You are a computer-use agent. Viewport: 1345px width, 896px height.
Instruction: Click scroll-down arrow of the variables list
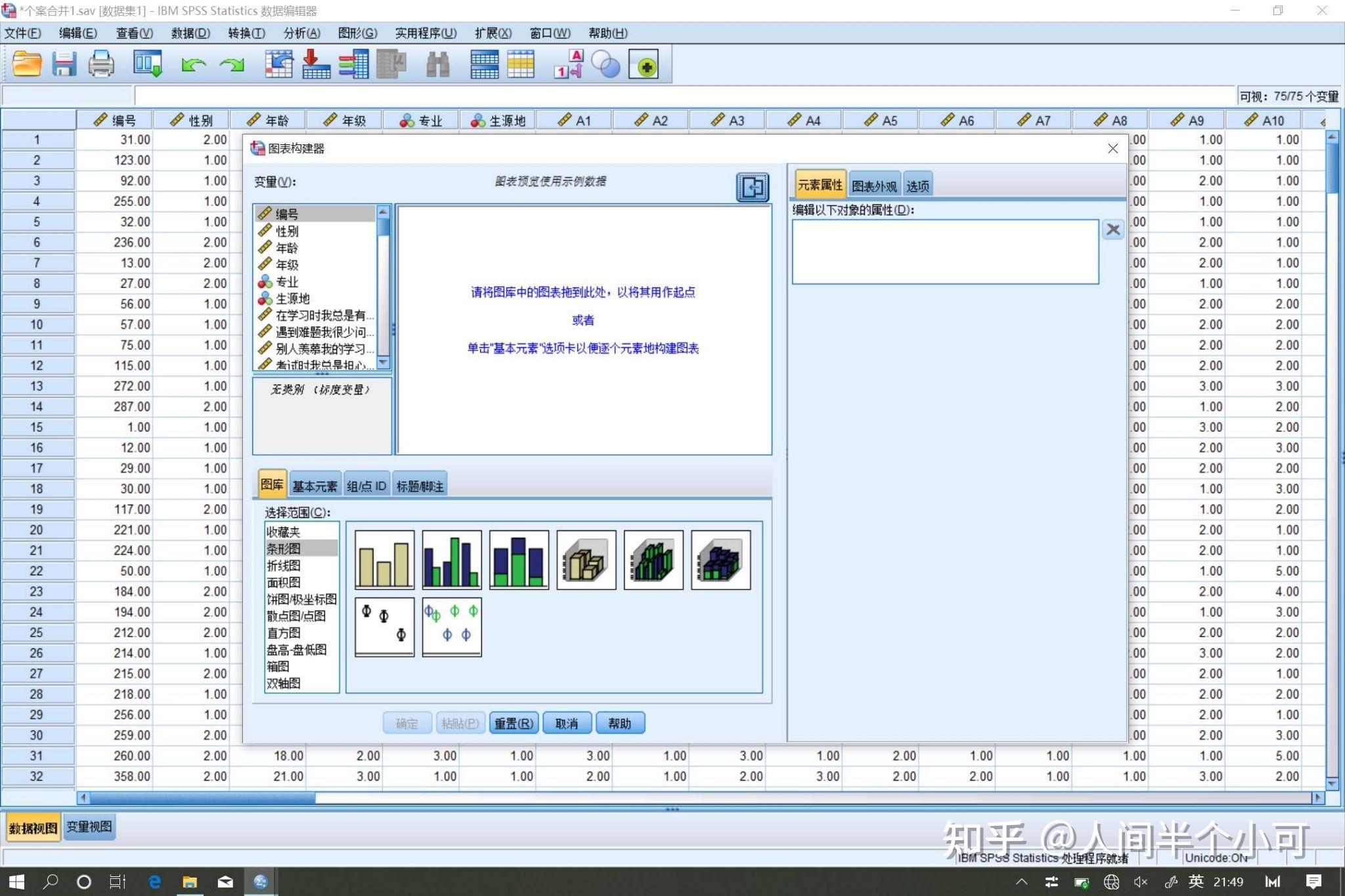384,363
